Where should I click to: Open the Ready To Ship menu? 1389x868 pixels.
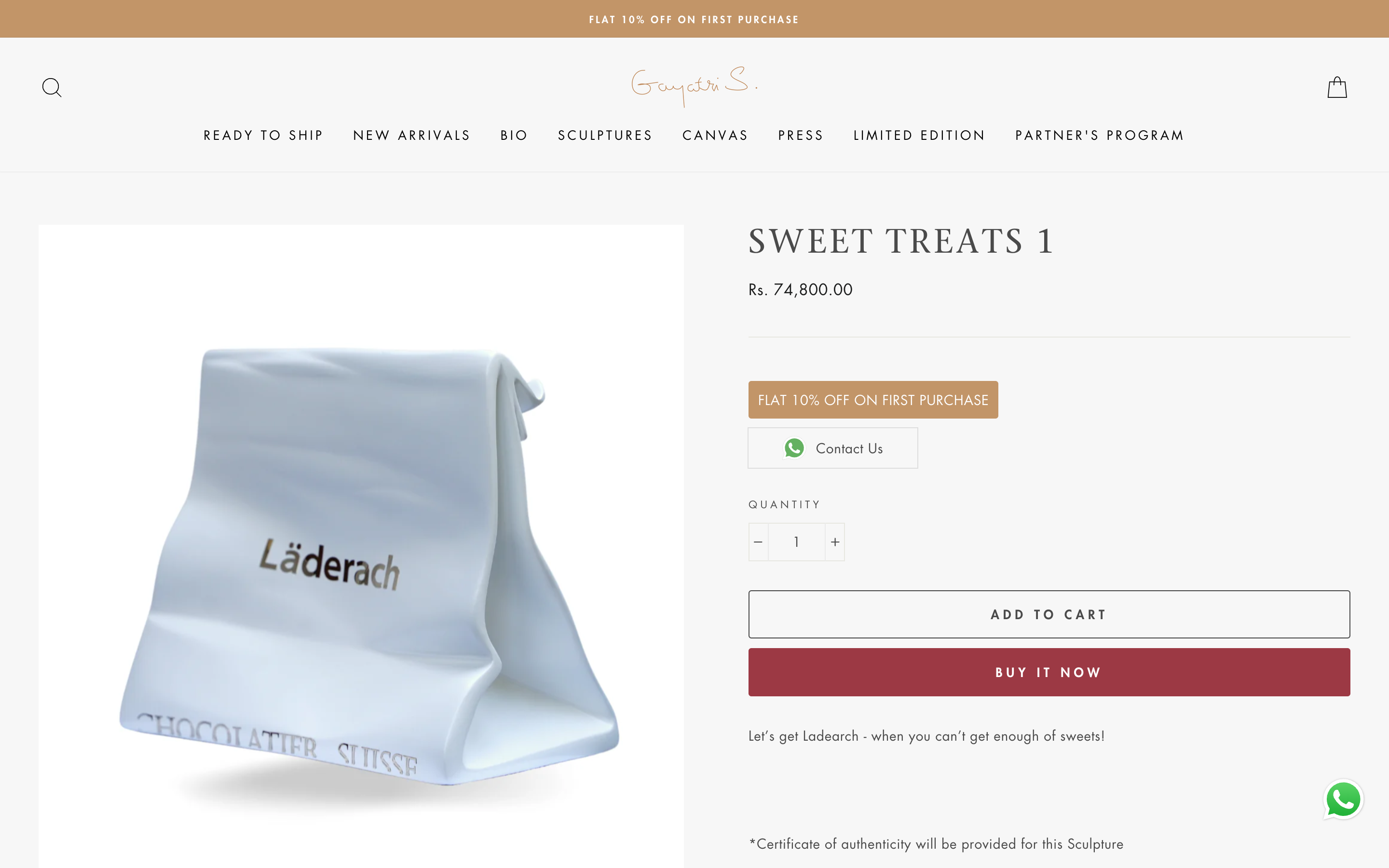coord(263,136)
